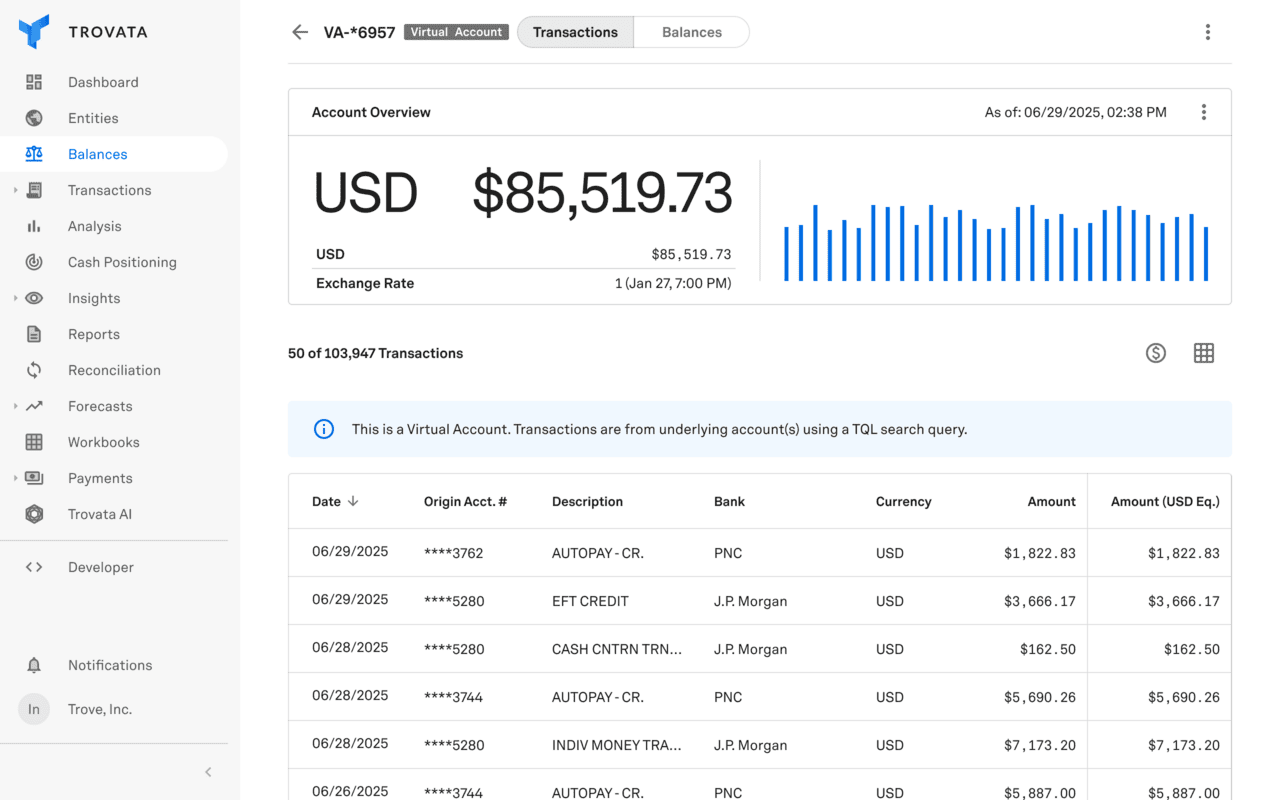The width and height of the screenshot is (1280, 800).
Task: Open the Reconciliation section
Action: coord(114,369)
